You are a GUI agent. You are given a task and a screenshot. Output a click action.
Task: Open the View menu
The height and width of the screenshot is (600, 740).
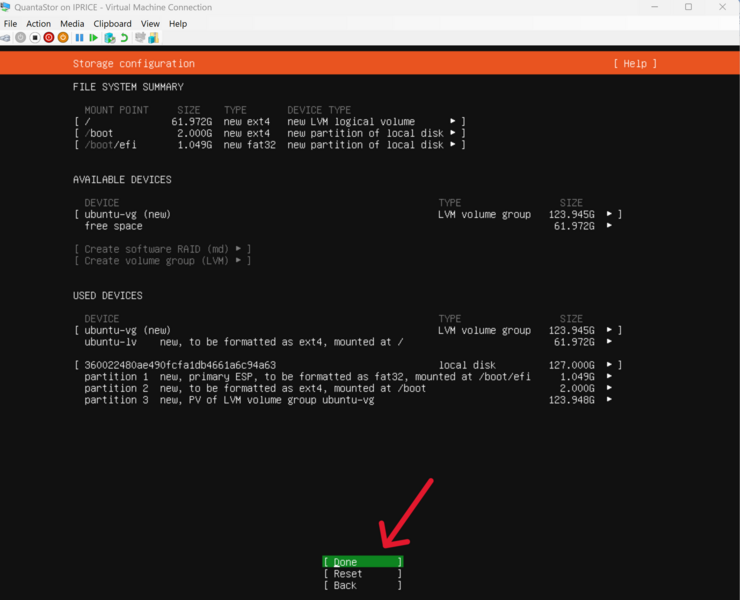[150, 24]
